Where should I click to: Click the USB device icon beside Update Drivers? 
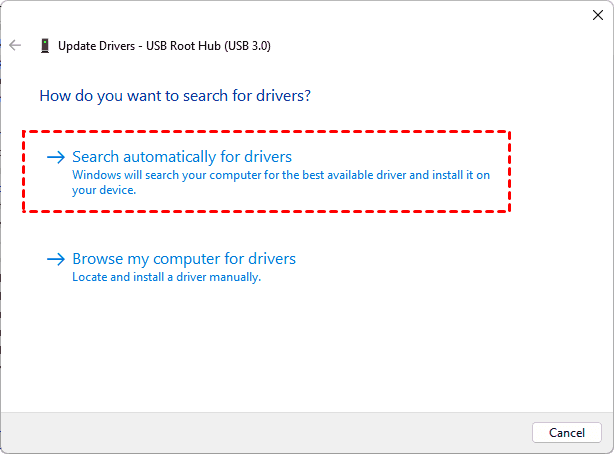45,46
